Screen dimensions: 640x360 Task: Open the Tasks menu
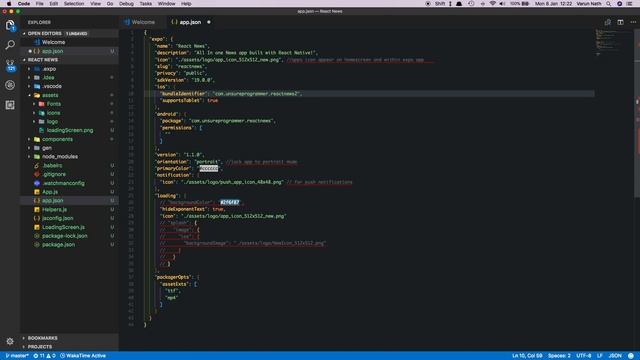[x=146, y=4]
